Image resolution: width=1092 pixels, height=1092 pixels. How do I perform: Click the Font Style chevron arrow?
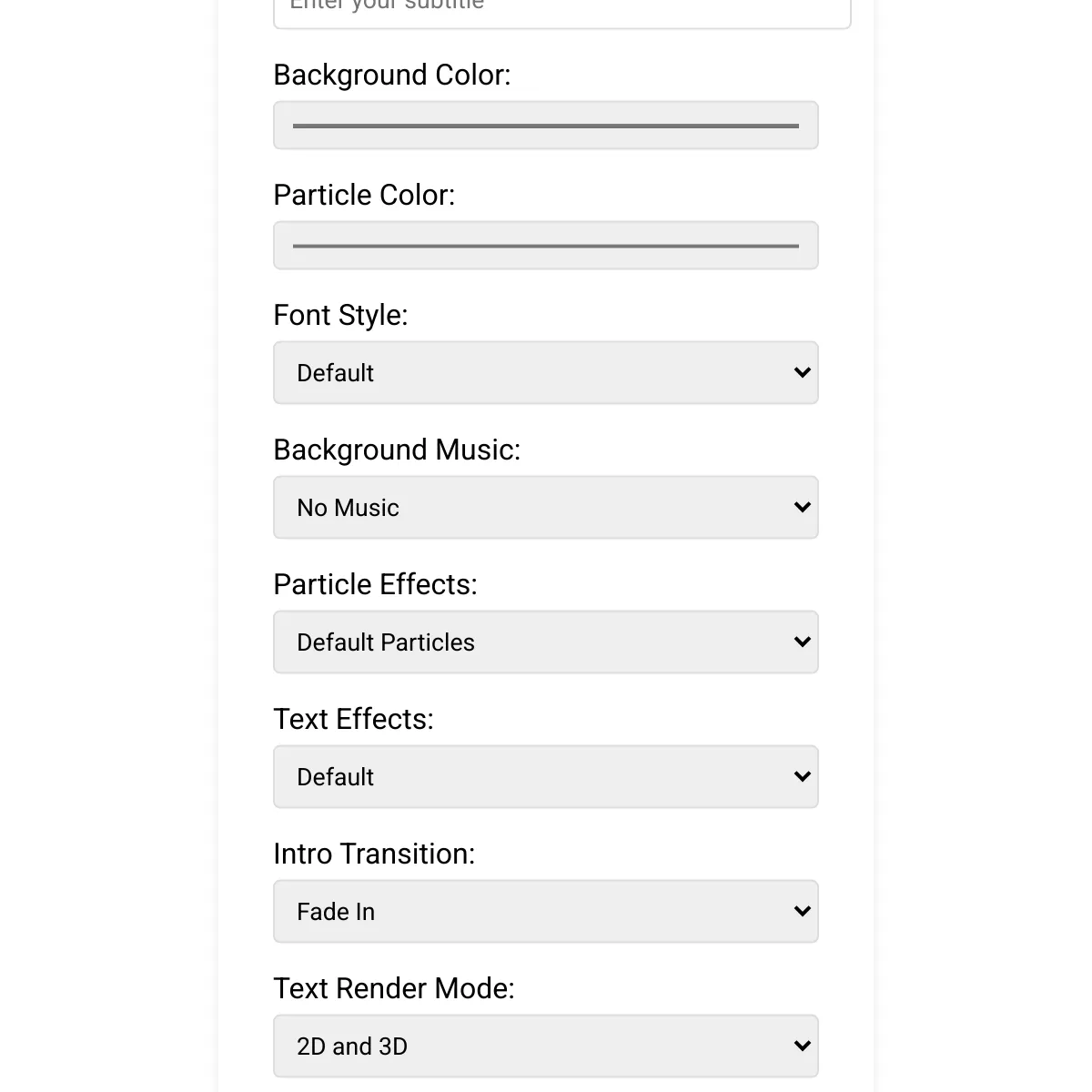pos(802,372)
